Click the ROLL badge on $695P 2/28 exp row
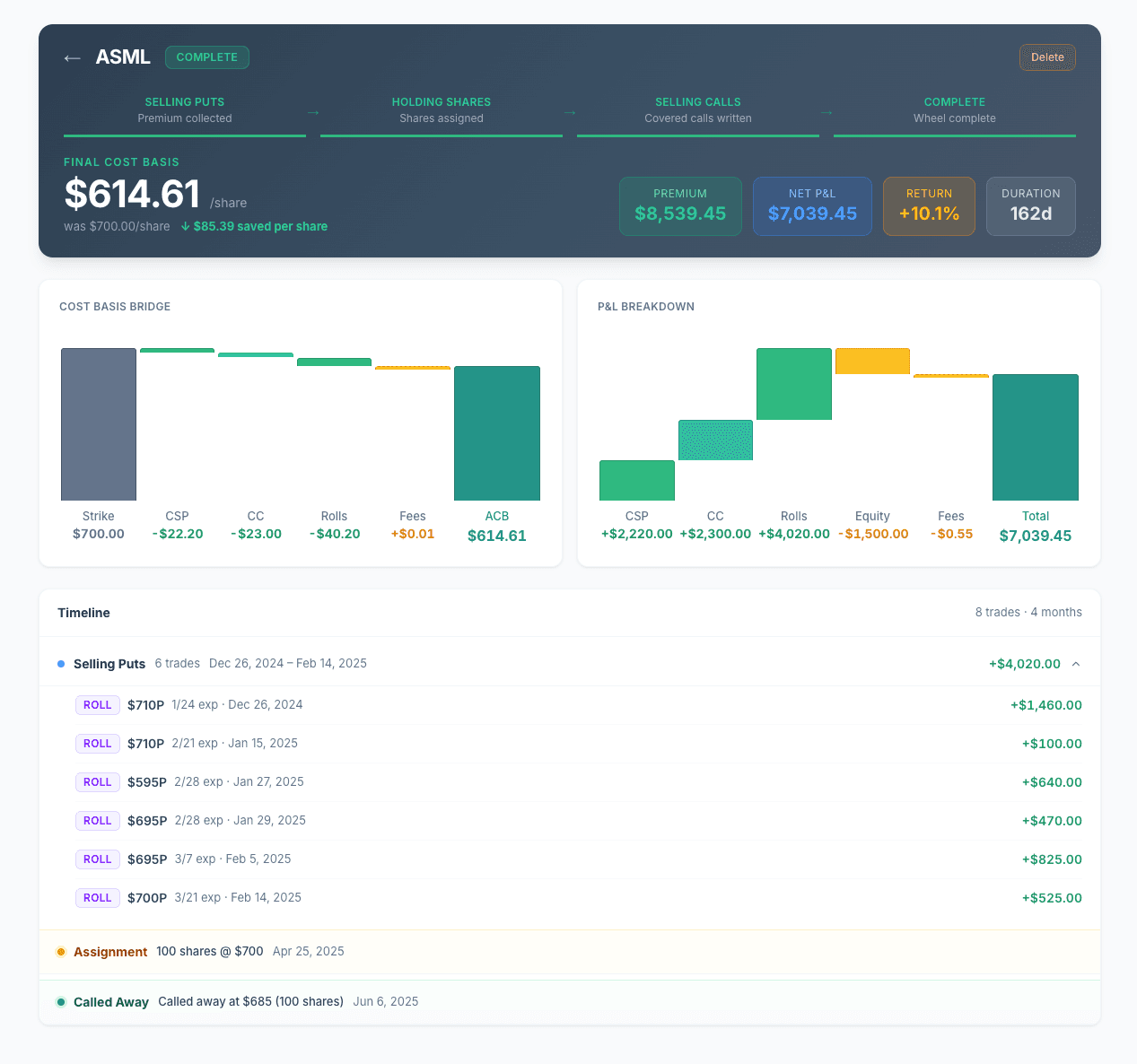Screen dimensions: 1137x1064 (x=98, y=821)
